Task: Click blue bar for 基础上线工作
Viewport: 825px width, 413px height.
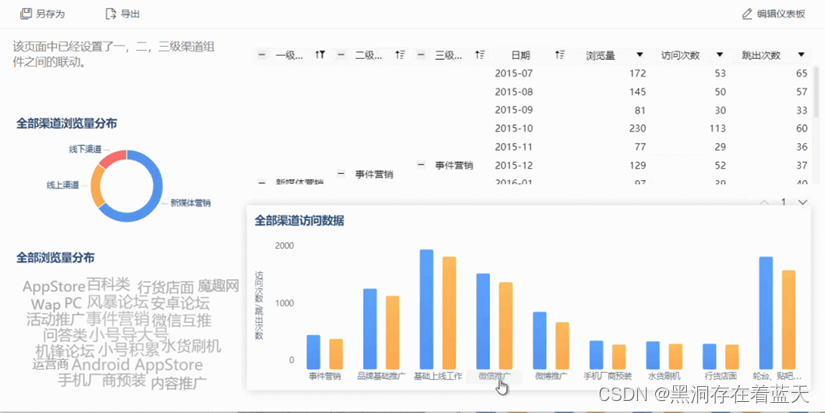Action: pyautogui.click(x=426, y=309)
